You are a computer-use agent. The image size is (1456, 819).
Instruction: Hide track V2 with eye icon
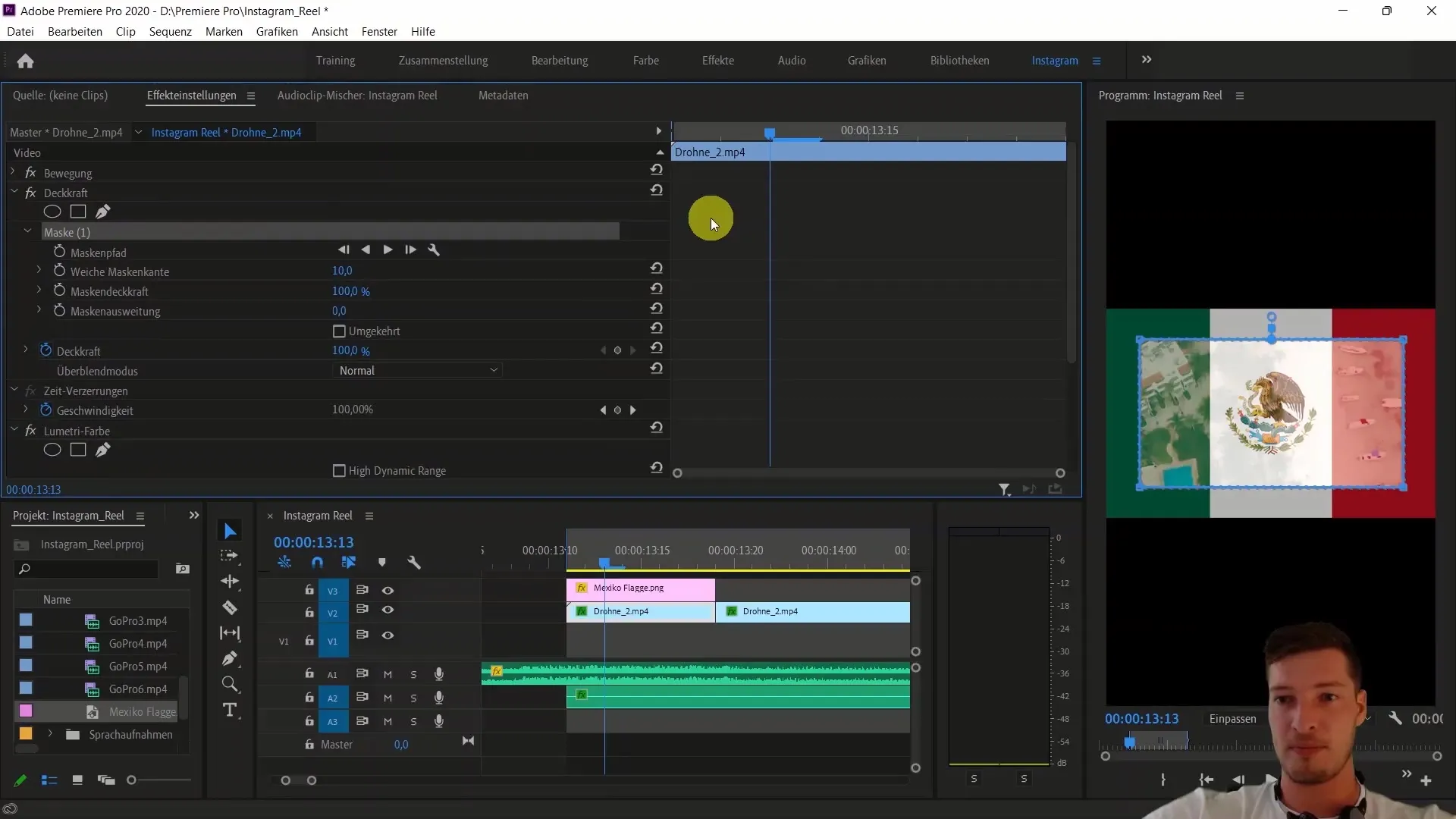pos(388,610)
